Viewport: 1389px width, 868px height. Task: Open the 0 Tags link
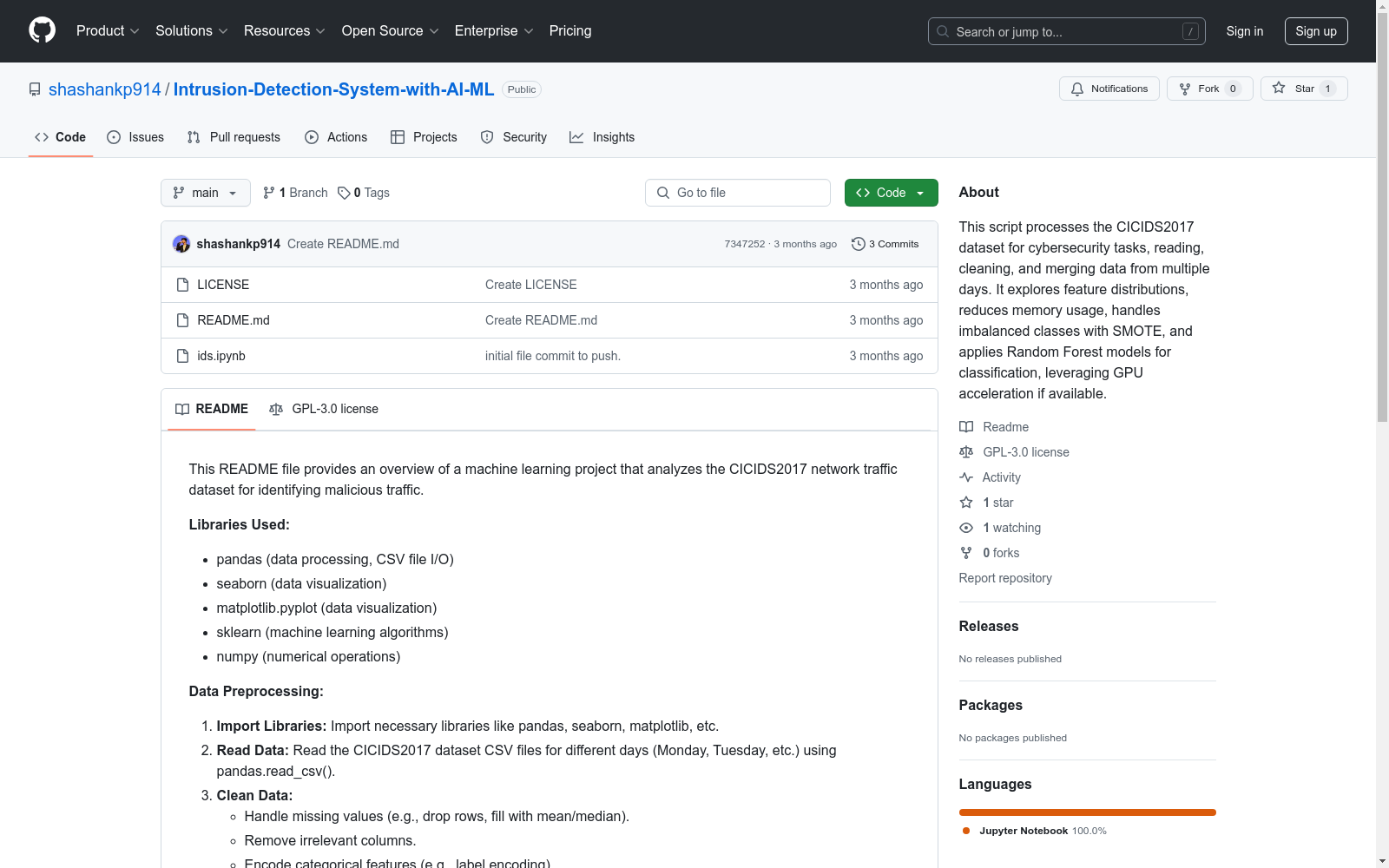coord(364,193)
